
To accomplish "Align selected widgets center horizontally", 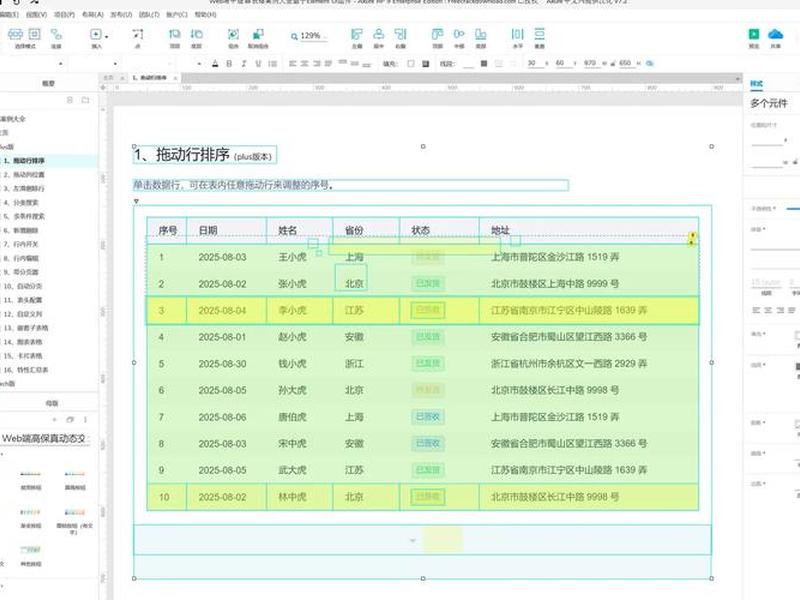I will point(379,34).
